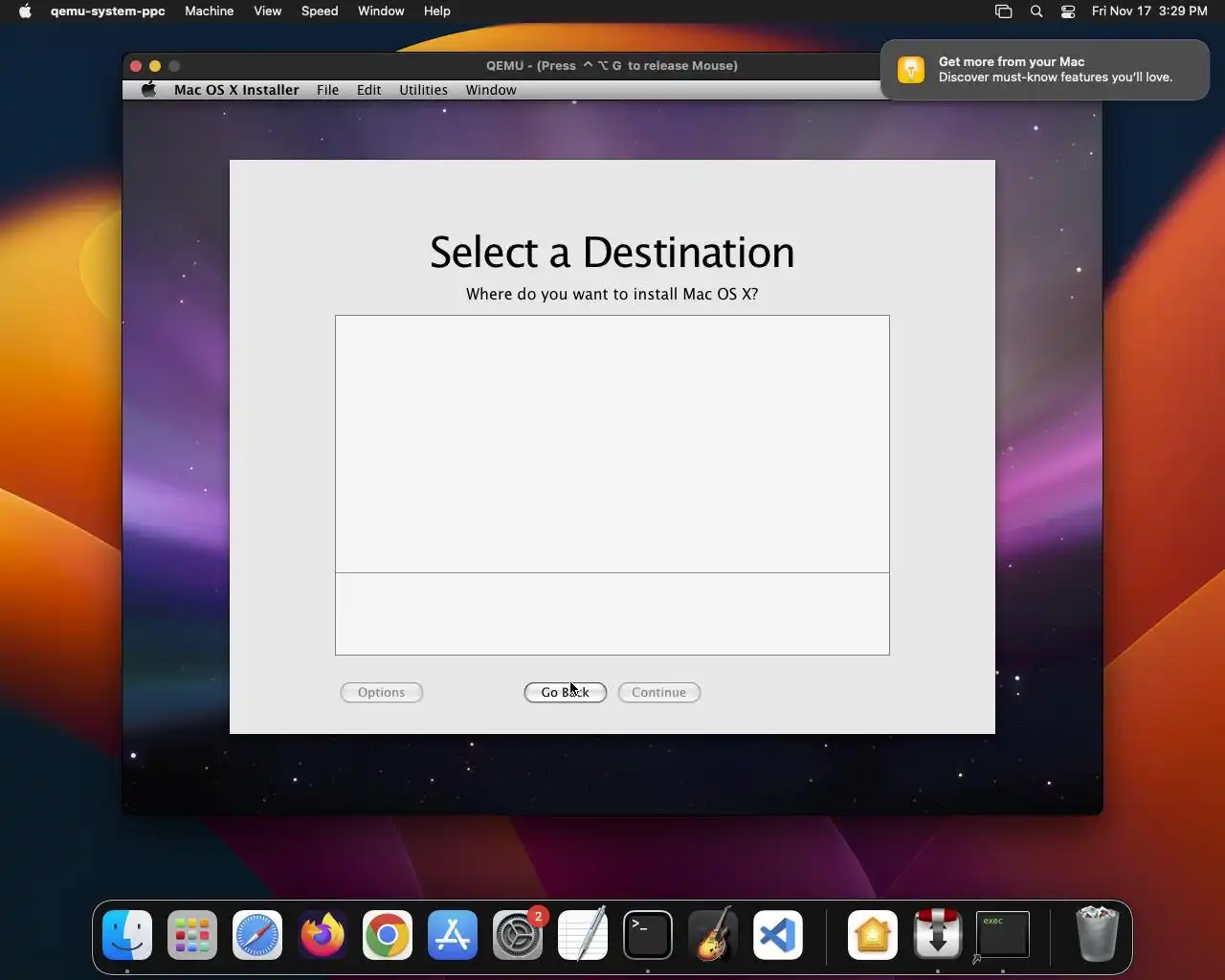The image size is (1225, 980).
Task: Open the exec qemu icon in dock
Action: tap(1003, 935)
